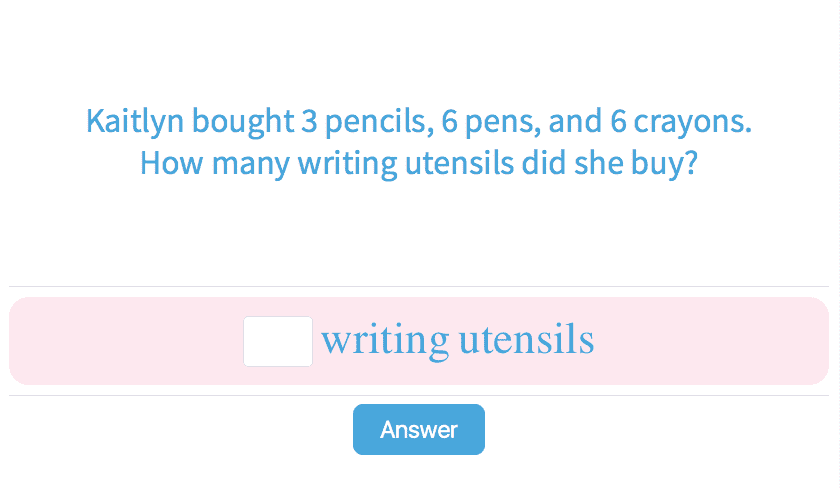Click pink panel area left of input box
840x501 pixels.
[x=120, y=341]
